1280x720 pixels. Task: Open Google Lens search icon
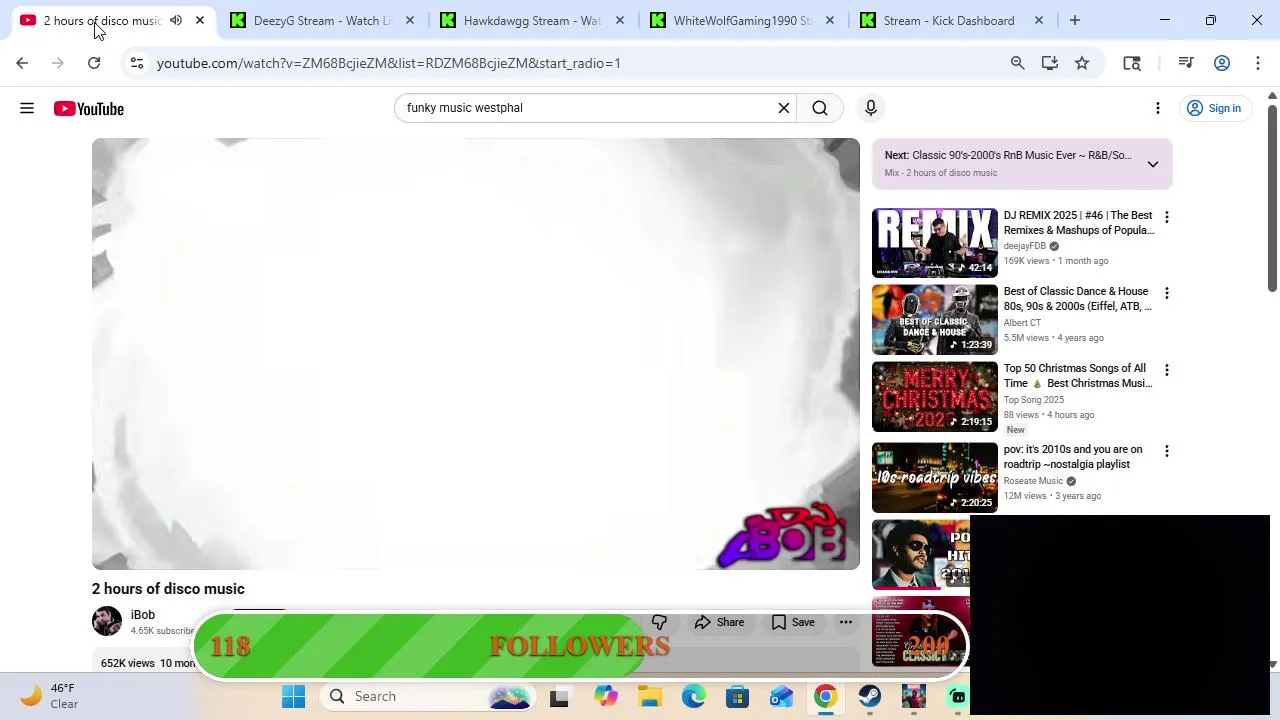click(x=1132, y=63)
